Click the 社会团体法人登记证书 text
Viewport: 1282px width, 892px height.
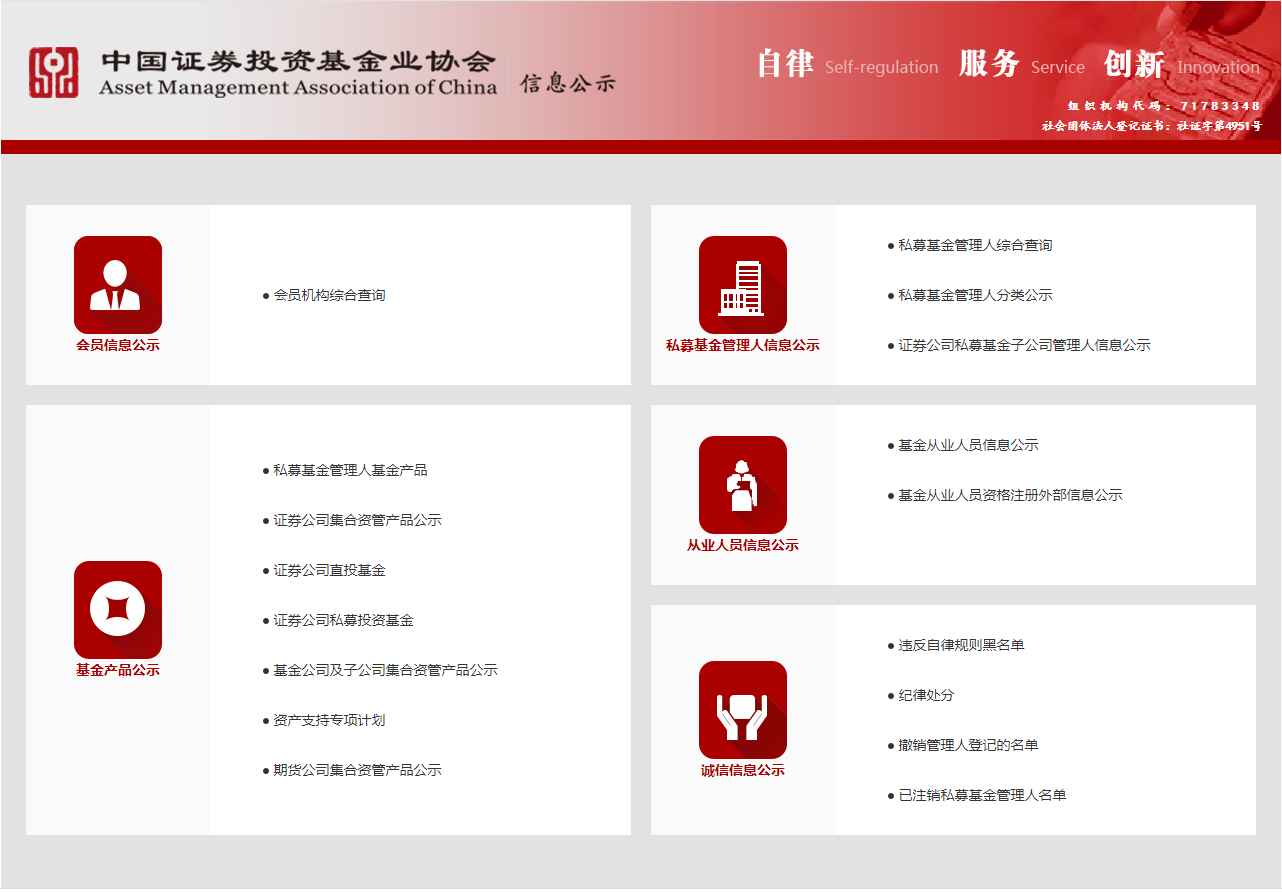[1152, 126]
